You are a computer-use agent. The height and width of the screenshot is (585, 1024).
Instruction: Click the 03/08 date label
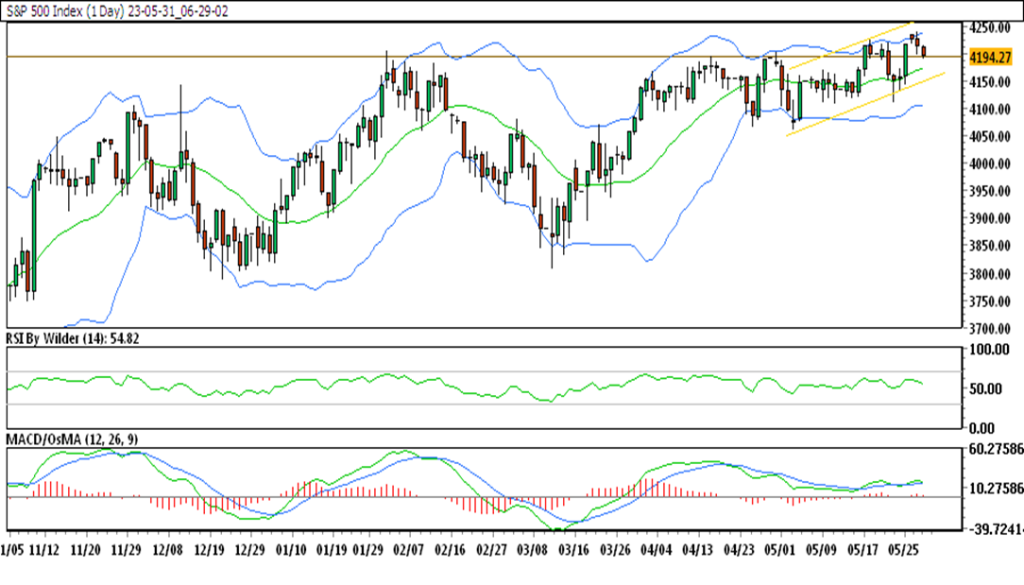point(532,550)
